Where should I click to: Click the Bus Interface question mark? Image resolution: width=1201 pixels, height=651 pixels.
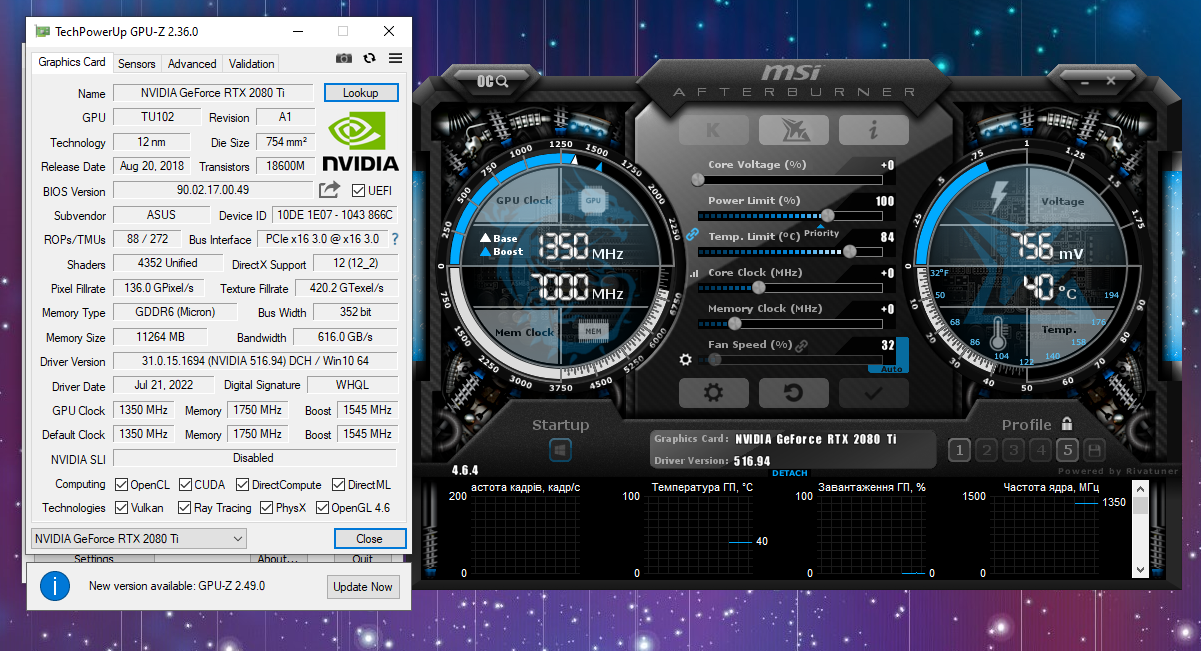(x=395, y=239)
